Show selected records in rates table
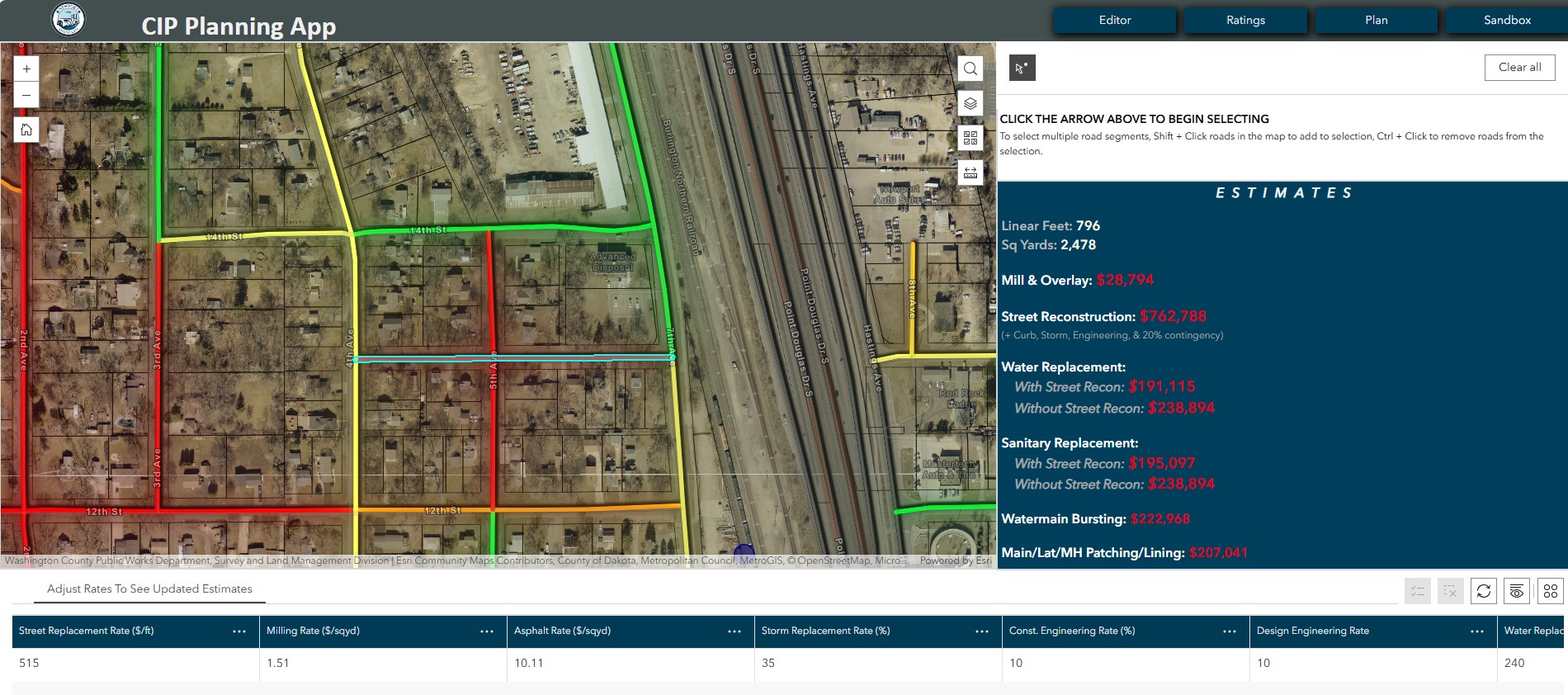The width and height of the screenshot is (1568, 695). tap(1418, 591)
